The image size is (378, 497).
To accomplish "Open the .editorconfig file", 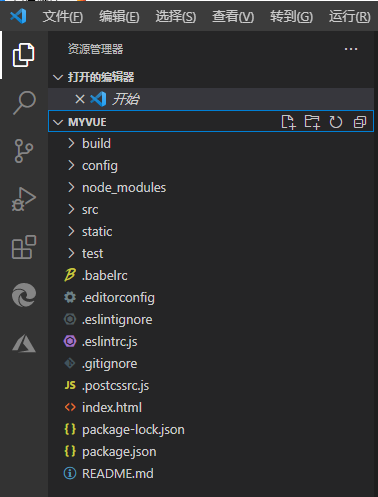I will [211, 297].
